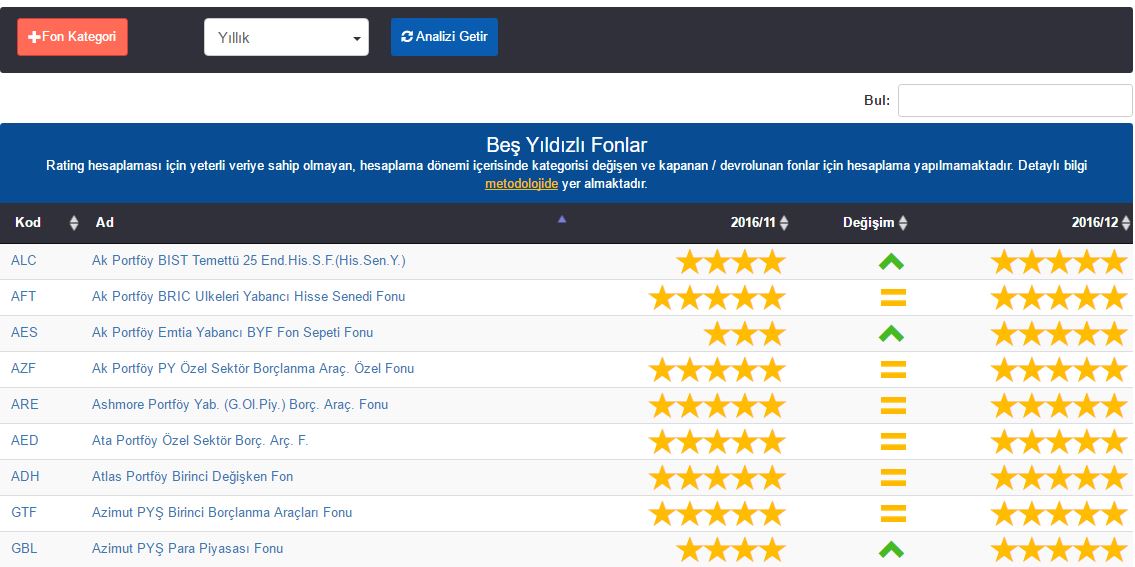The height and width of the screenshot is (567, 1135).
Task: Sort by 2016/12 column arrows
Action: tap(1126, 223)
